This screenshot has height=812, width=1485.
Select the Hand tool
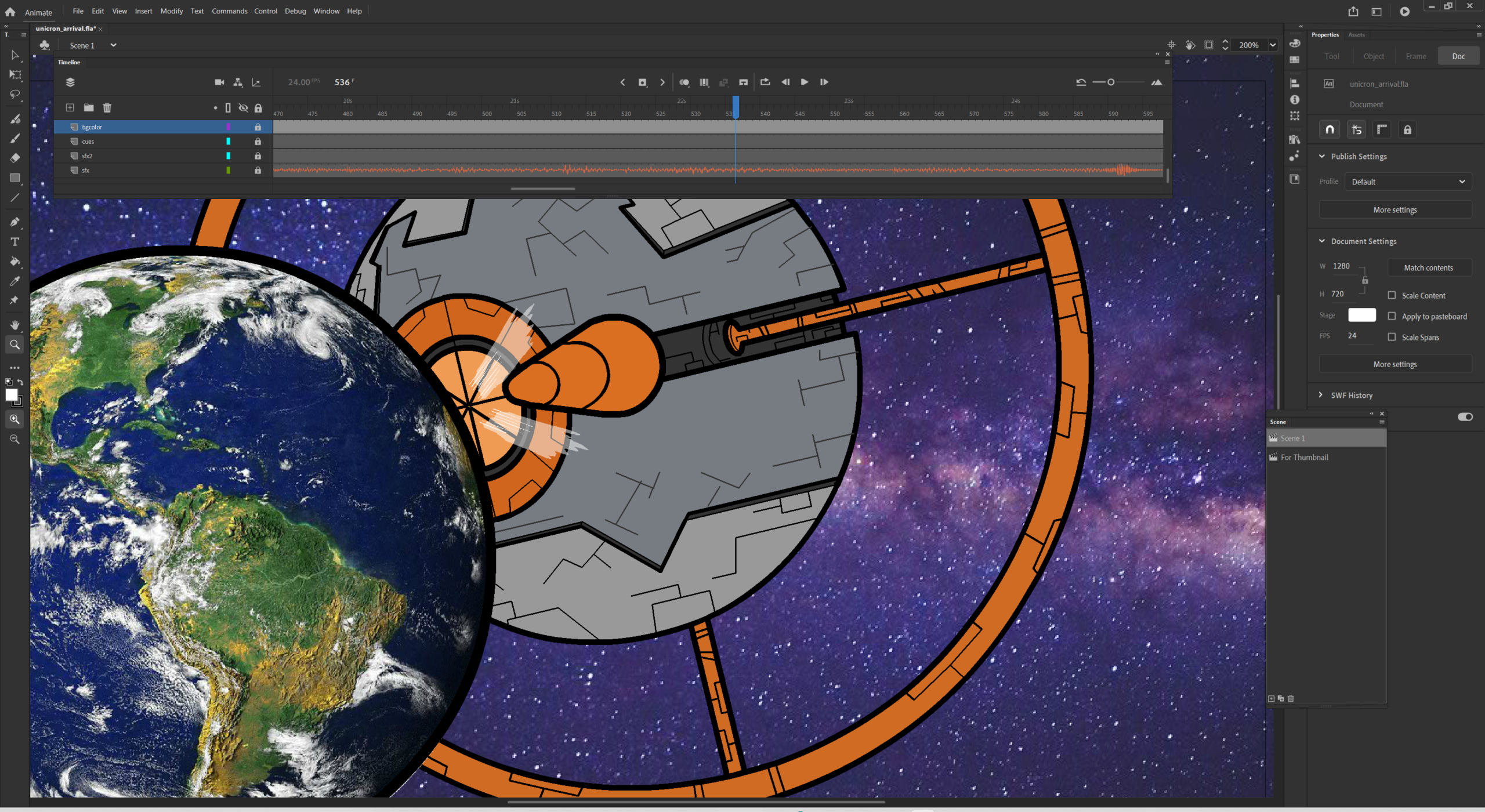pyautogui.click(x=15, y=325)
